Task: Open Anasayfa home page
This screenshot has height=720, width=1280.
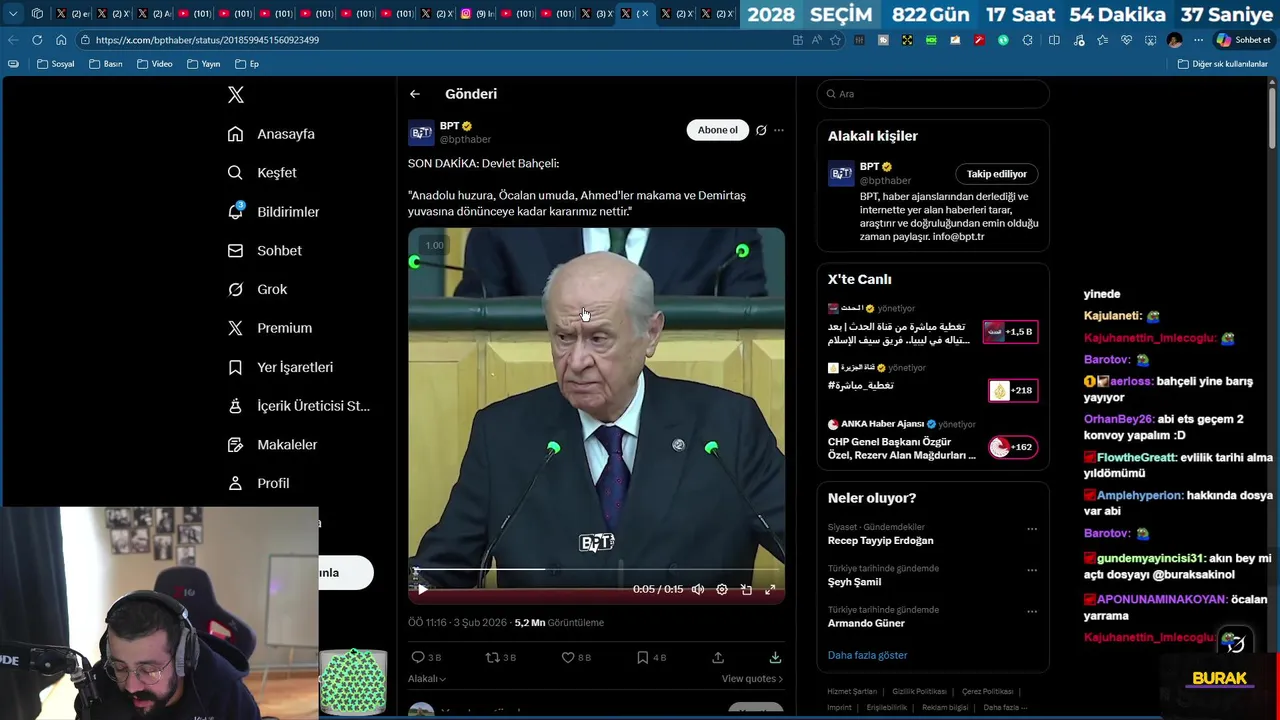Action: point(271,134)
